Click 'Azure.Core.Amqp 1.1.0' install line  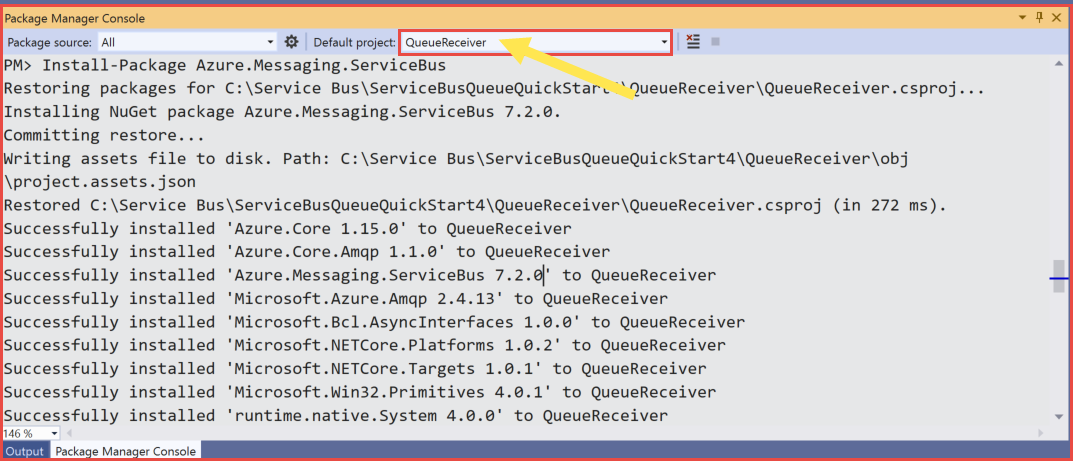pos(307,252)
